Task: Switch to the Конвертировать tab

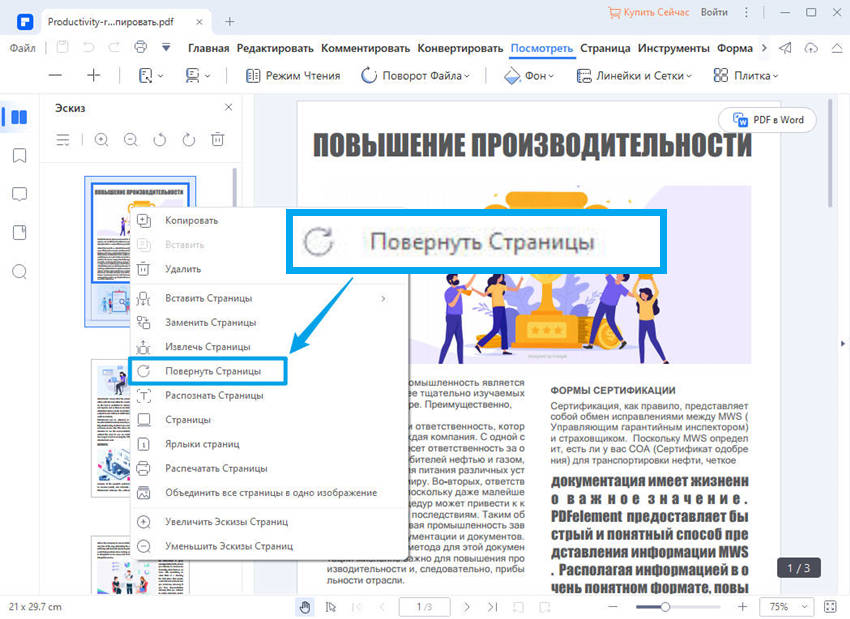Action: click(x=460, y=48)
